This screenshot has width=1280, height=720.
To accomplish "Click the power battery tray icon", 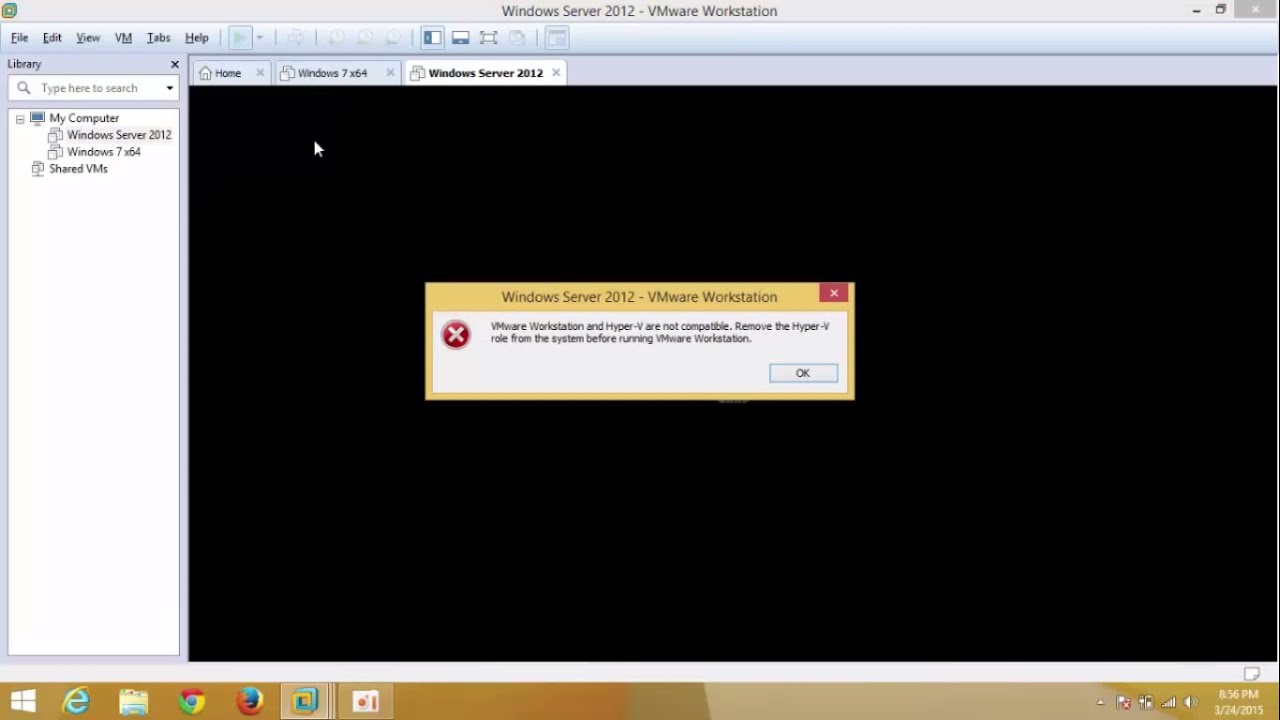I will (x=1146, y=702).
